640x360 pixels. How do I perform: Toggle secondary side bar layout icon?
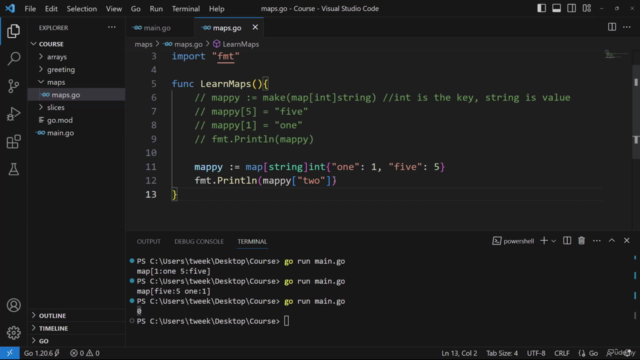[x=571, y=8]
